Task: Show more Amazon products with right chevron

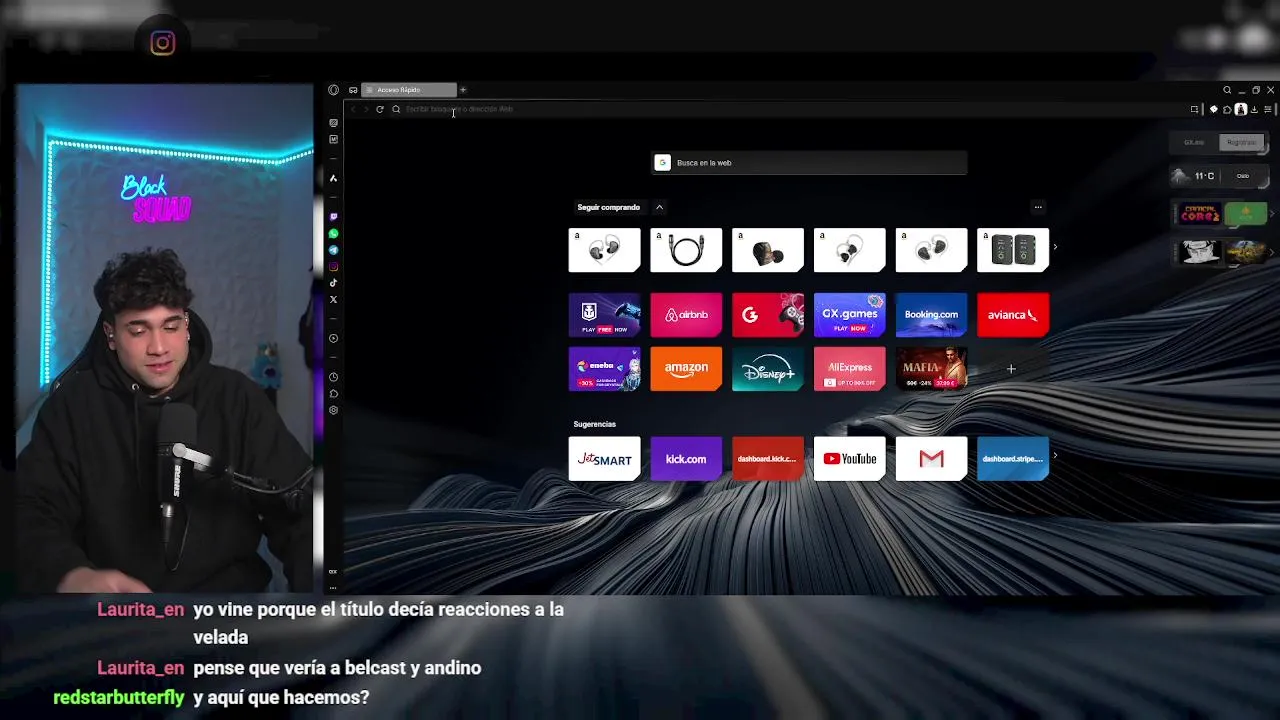Action: [1055, 247]
